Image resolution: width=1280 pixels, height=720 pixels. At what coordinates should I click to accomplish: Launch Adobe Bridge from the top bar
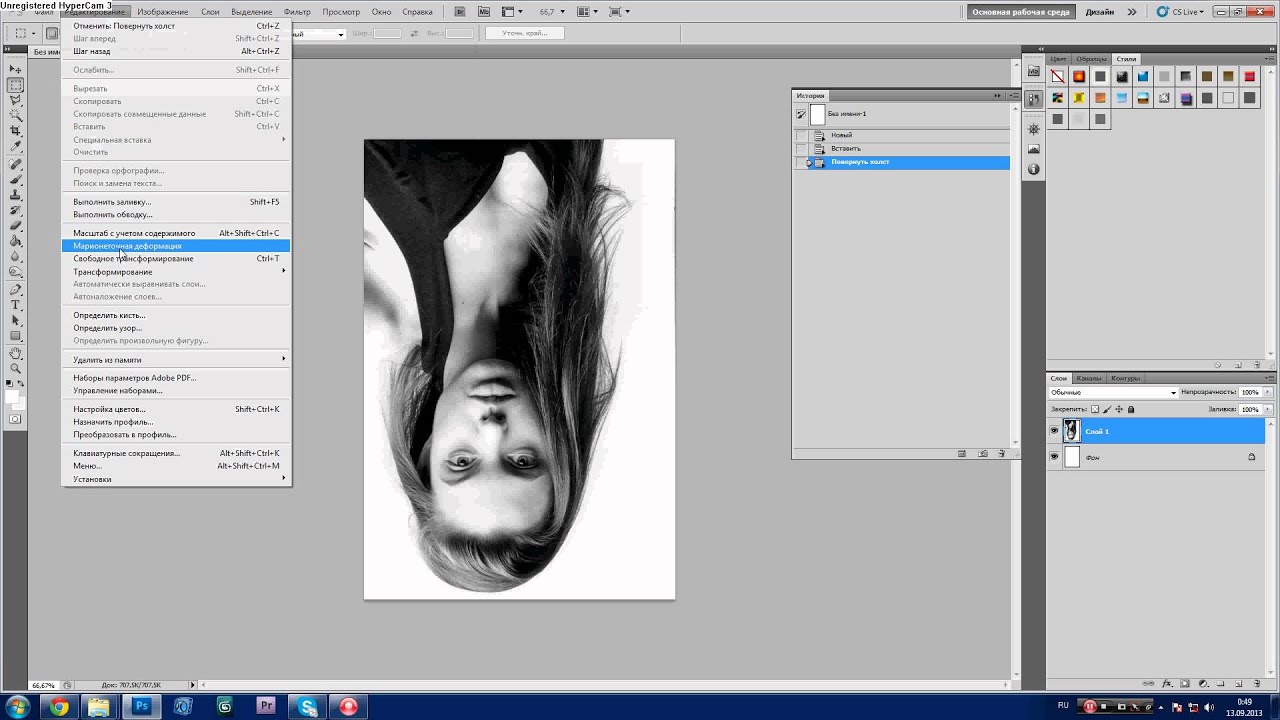pos(459,12)
